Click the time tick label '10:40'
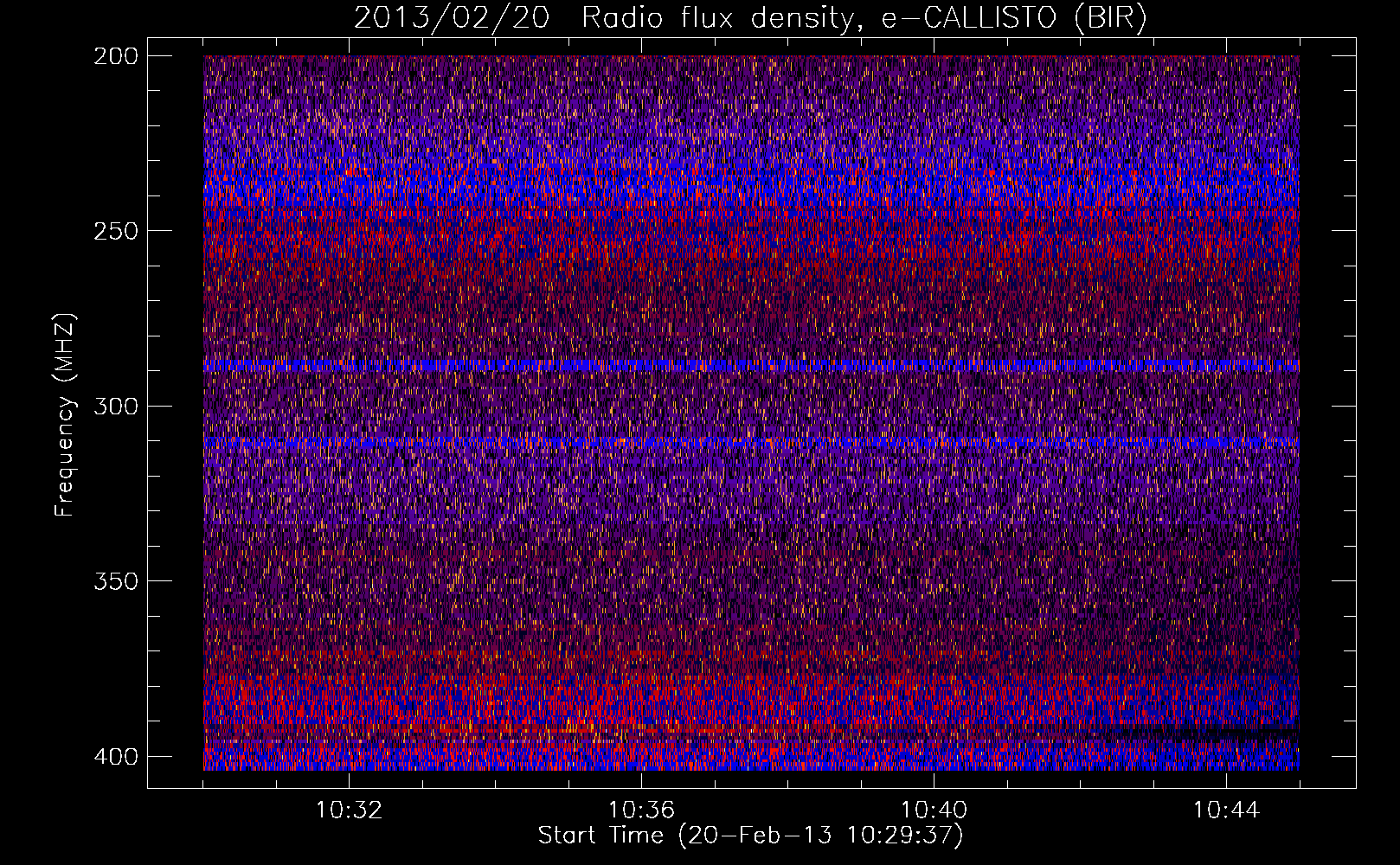This screenshot has width=1400, height=865. coord(934,811)
